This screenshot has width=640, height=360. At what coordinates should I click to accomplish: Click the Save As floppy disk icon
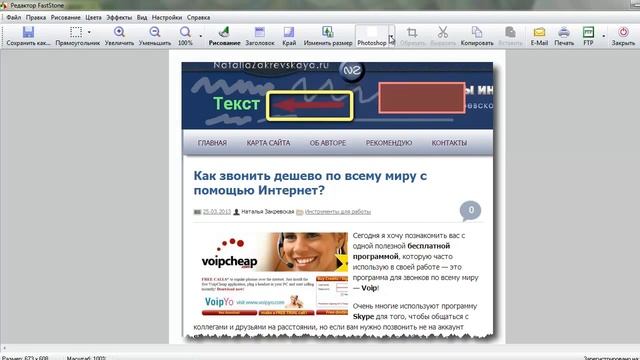point(28,32)
